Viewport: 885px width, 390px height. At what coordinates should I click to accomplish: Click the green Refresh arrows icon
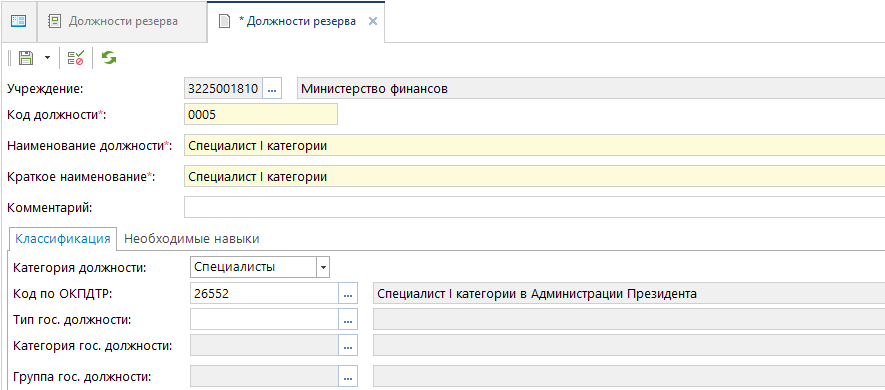(109, 58)
